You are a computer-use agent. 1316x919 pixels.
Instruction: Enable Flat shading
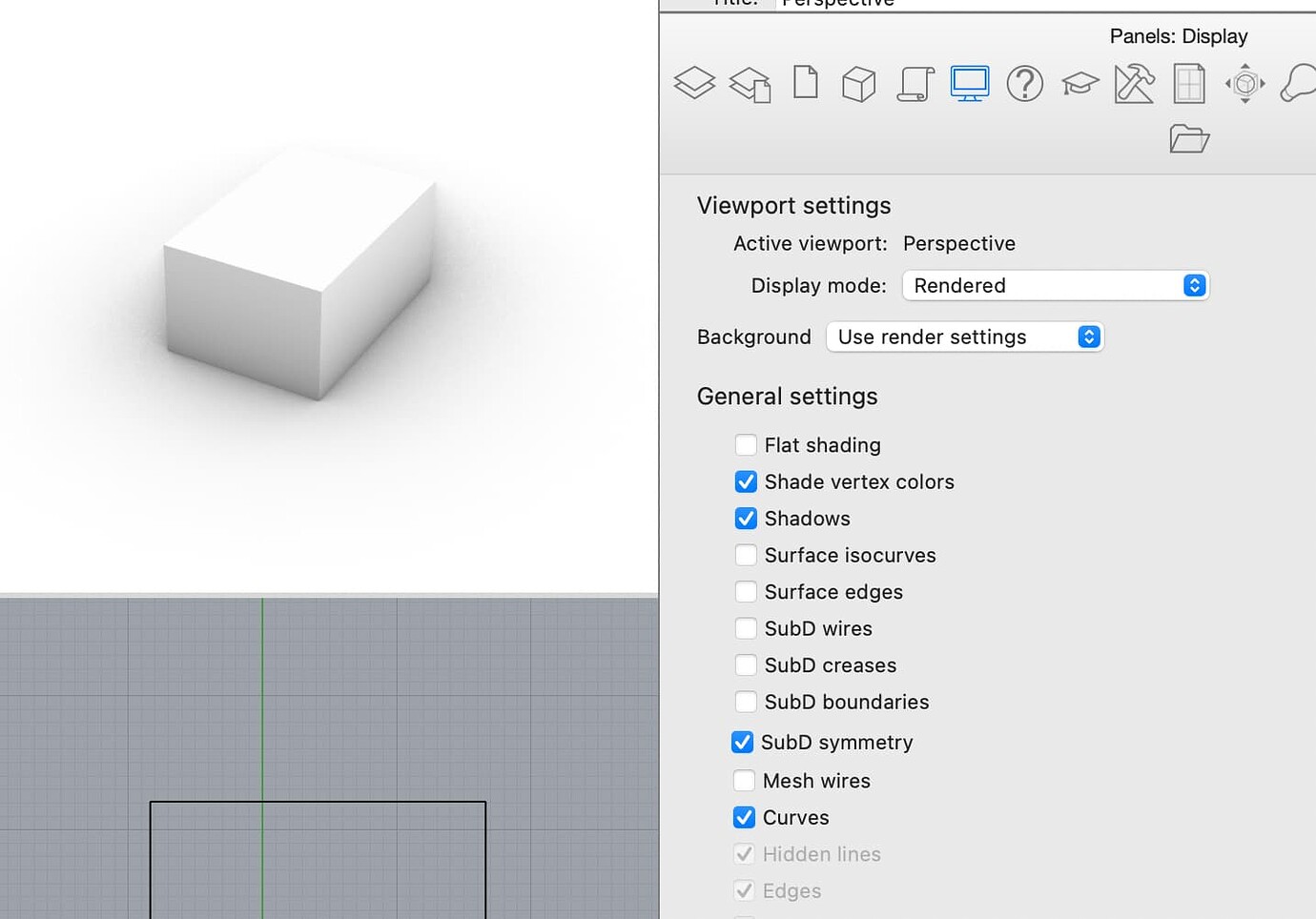pyautogui.click(x=746, y=444)
